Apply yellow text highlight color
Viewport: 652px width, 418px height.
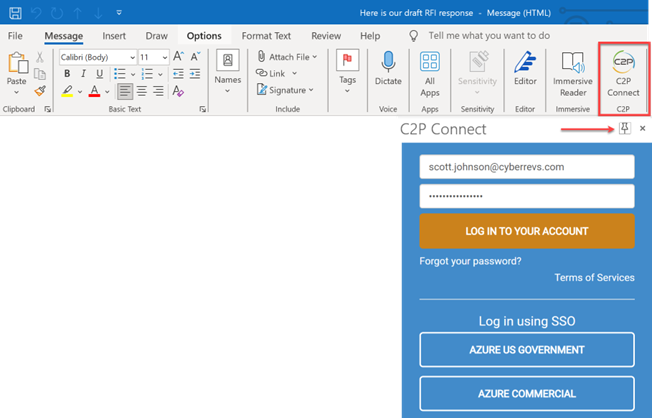tap(67, 91)
